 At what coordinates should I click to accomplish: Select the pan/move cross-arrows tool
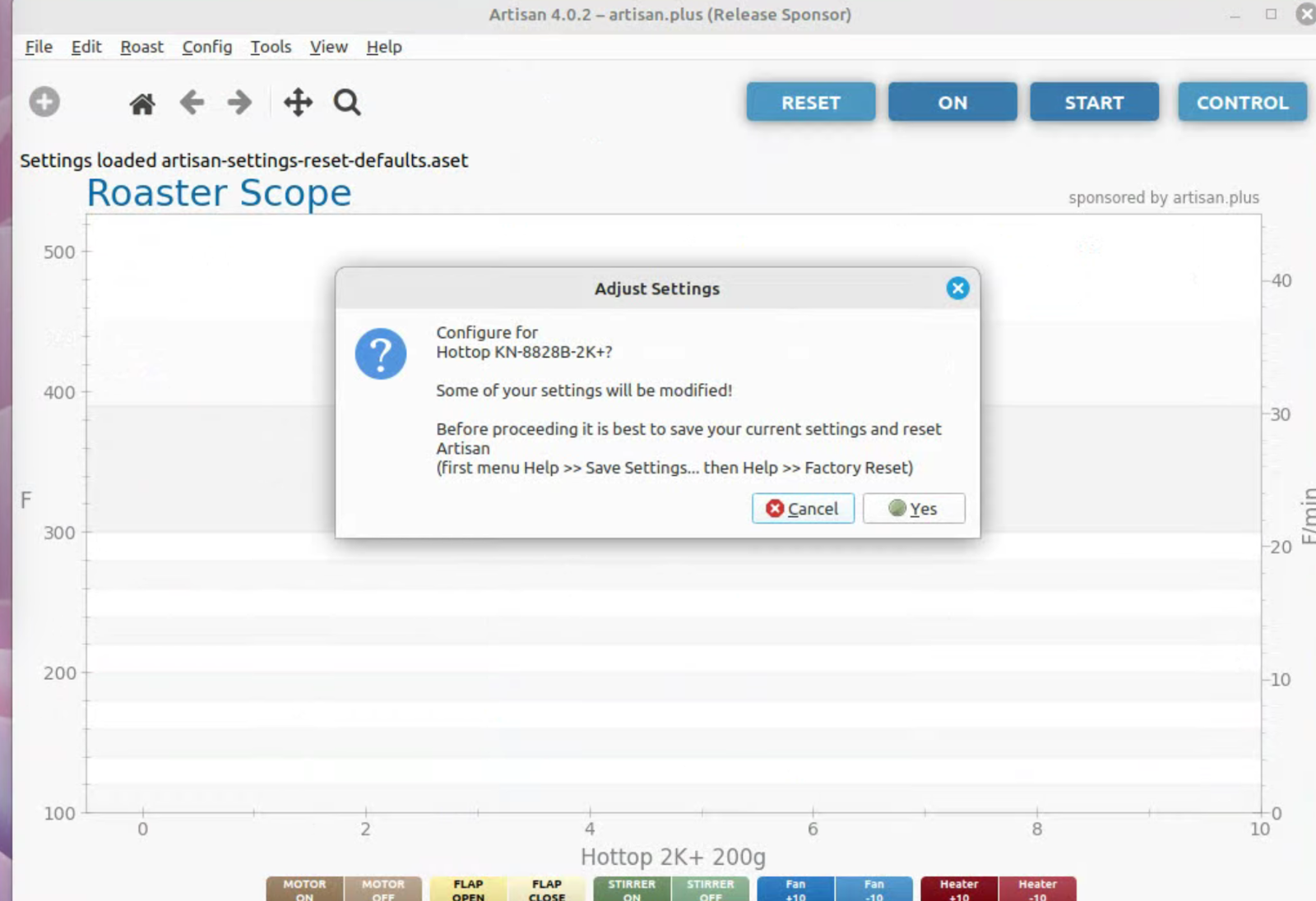(298, 103)
